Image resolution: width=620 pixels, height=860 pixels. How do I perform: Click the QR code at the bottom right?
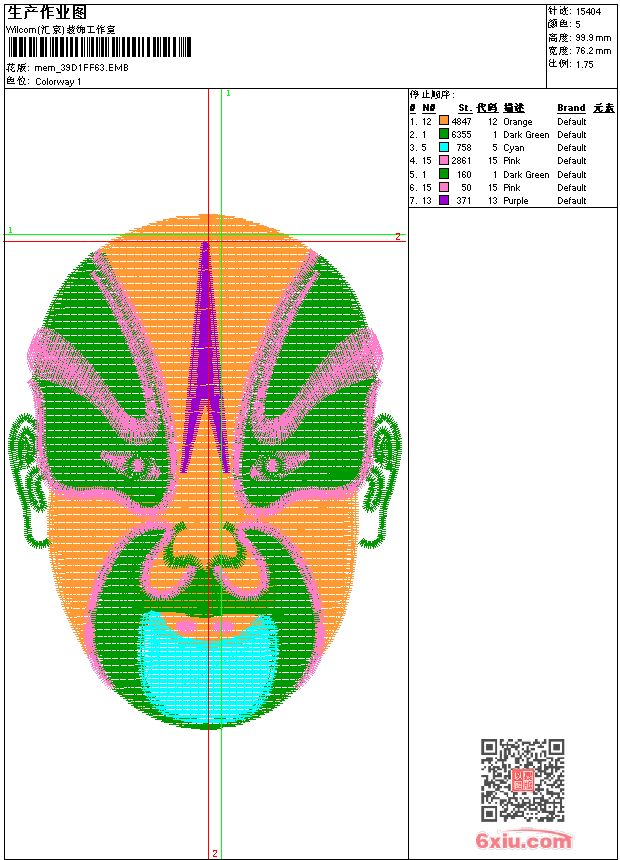click(x=523, y=779)
